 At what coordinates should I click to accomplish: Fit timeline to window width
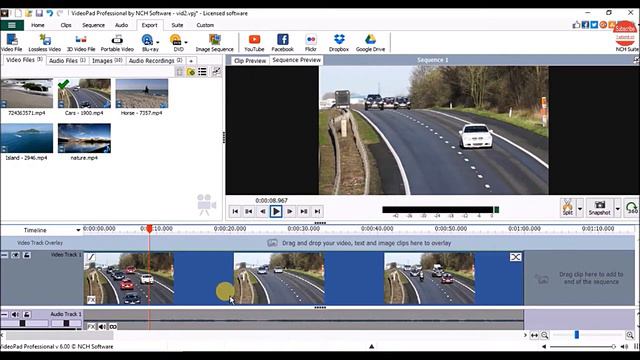pyautogui.click(x=534, y=335)
